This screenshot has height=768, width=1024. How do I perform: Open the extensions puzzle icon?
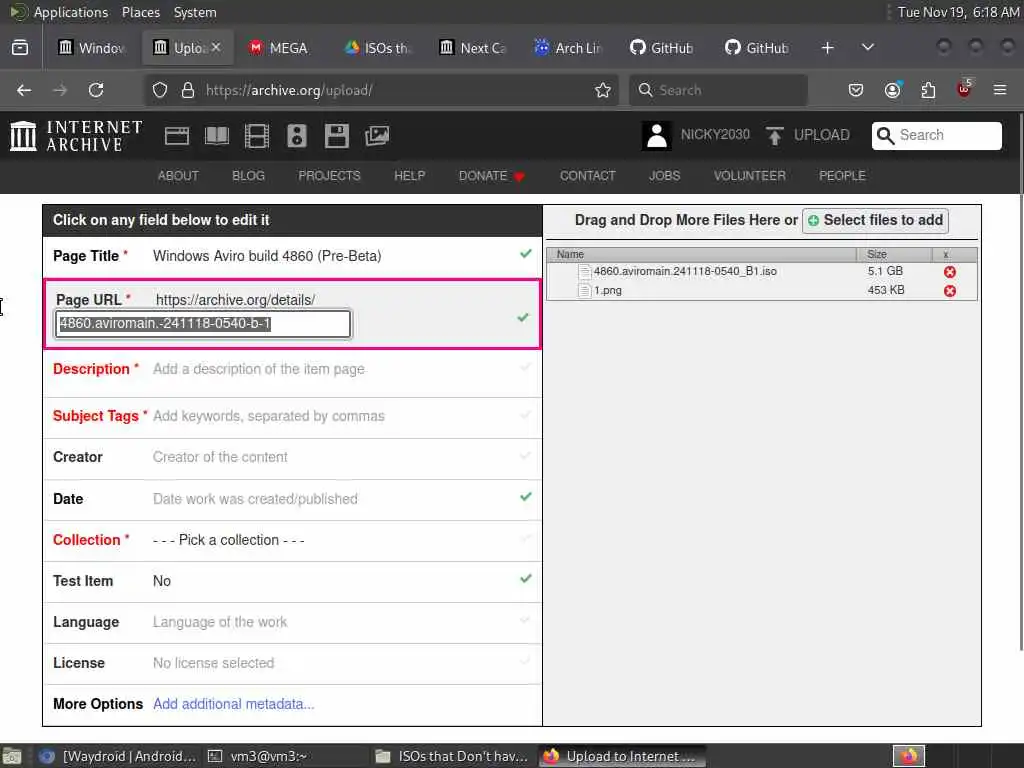point(928,90)
